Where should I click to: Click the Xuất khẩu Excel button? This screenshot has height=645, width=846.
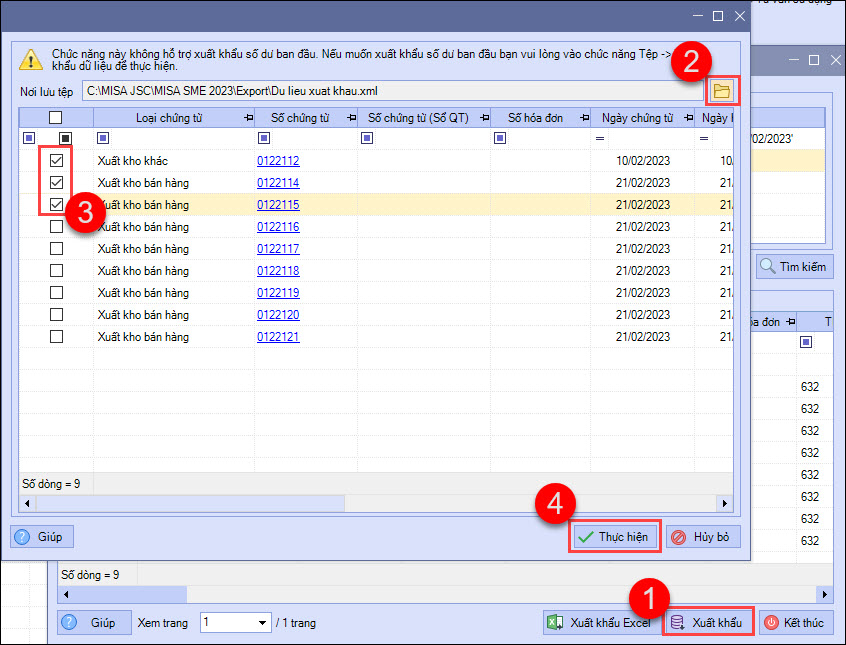(600, 622)
